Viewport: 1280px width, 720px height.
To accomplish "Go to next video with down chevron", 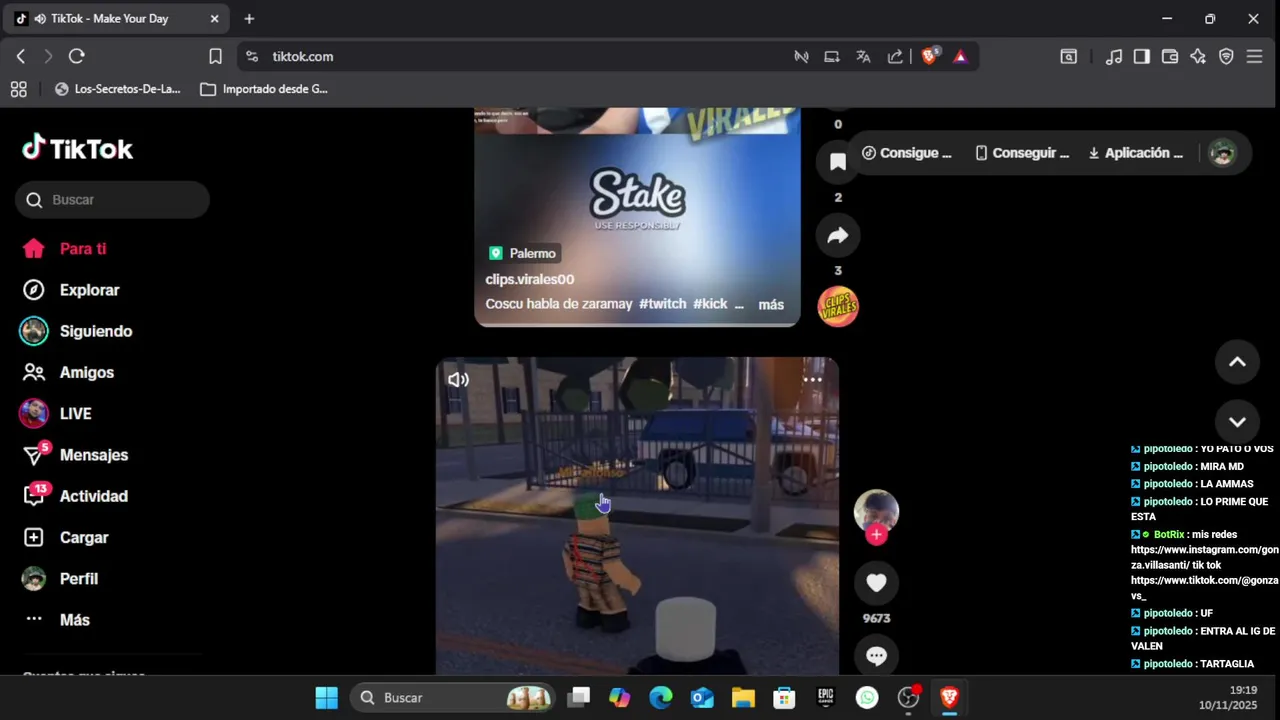I will coord(1237,422).
